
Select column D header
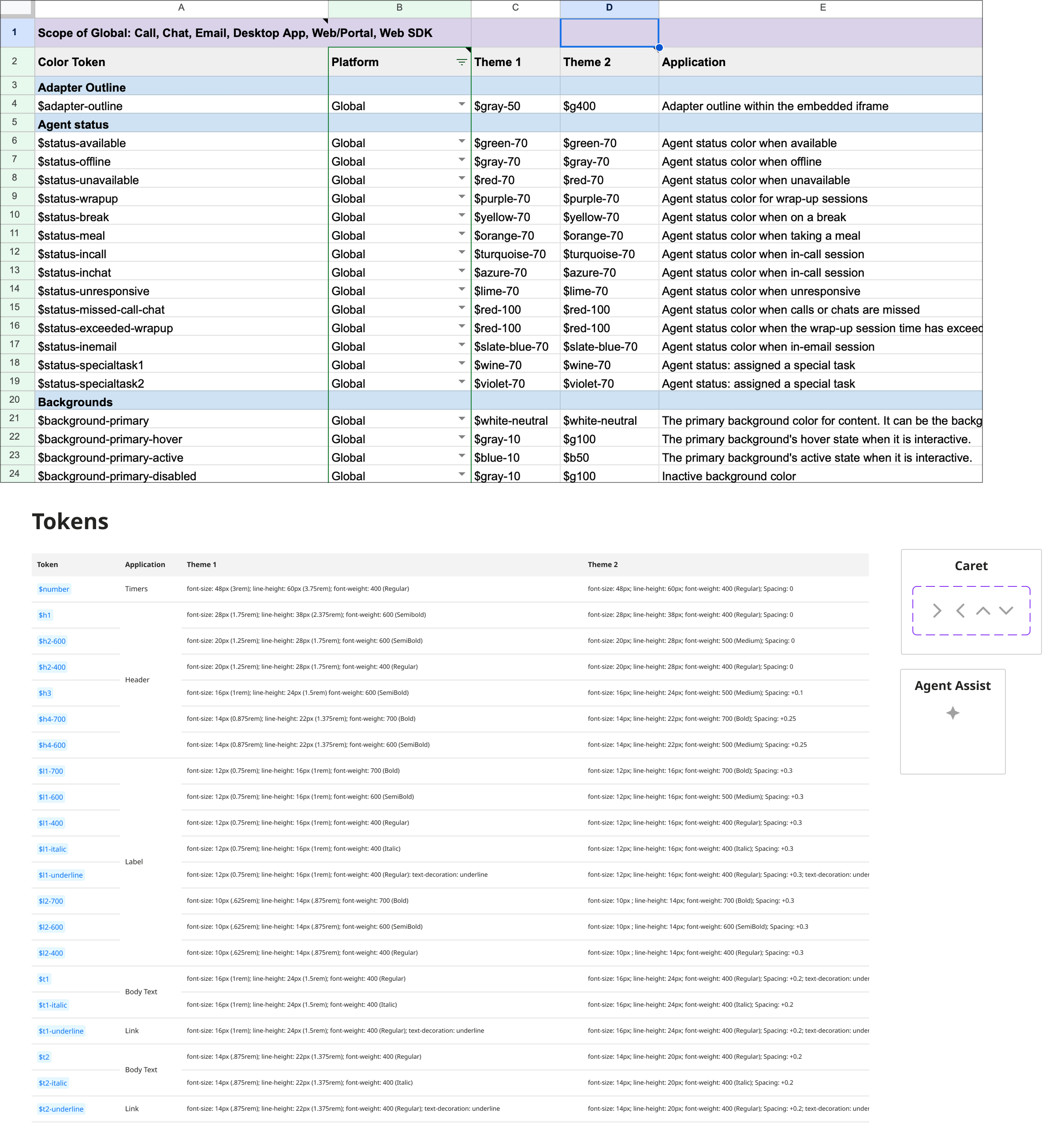coord(609,8)
